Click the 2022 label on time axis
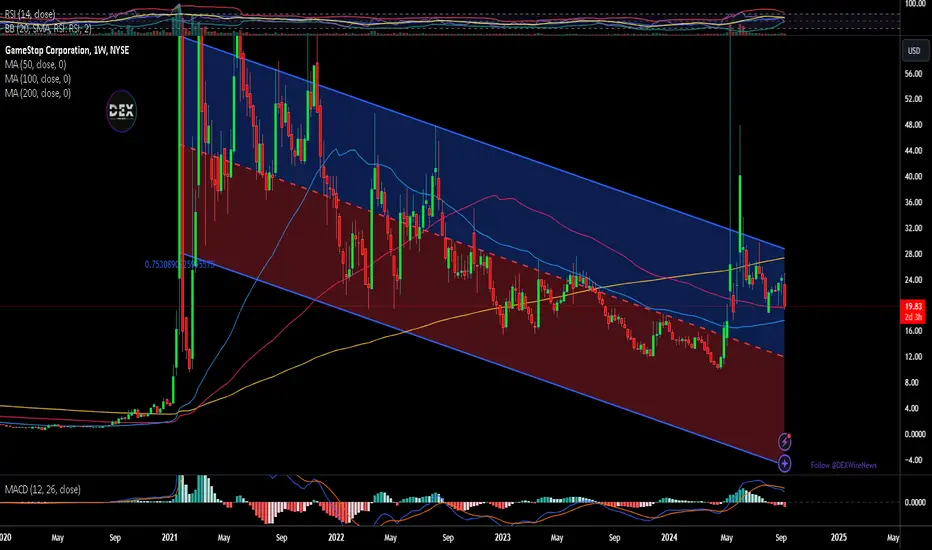The image size is (932, 550). (336, 538)
